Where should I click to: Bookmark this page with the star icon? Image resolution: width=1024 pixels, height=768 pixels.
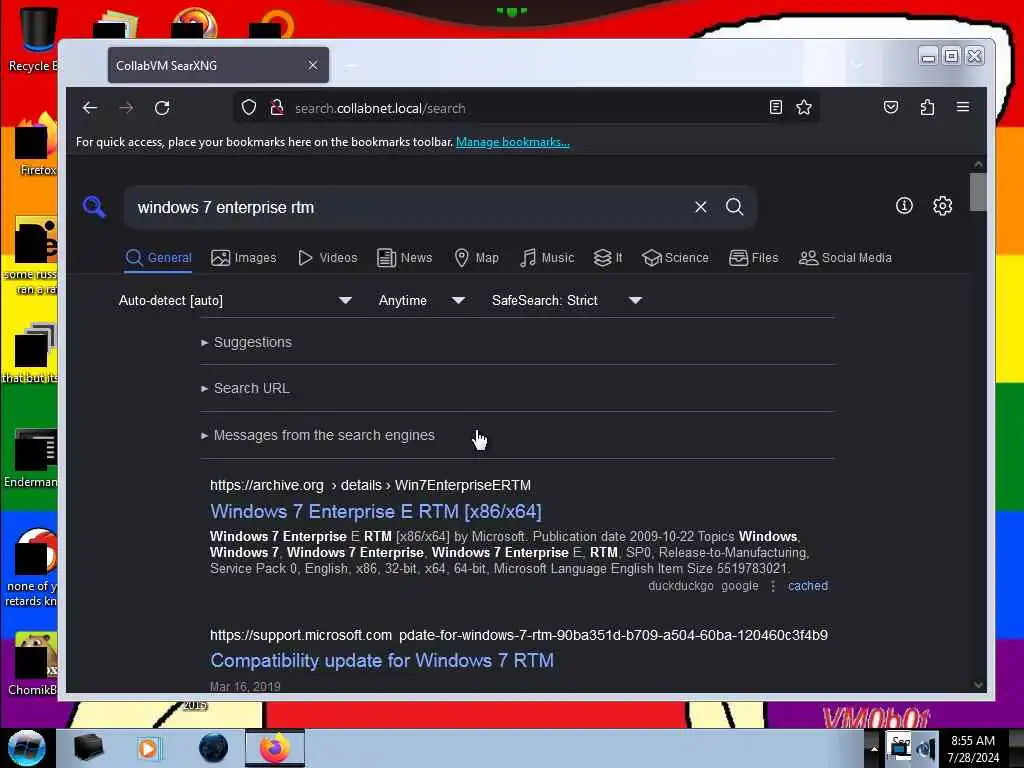click(x=804, y=107)
